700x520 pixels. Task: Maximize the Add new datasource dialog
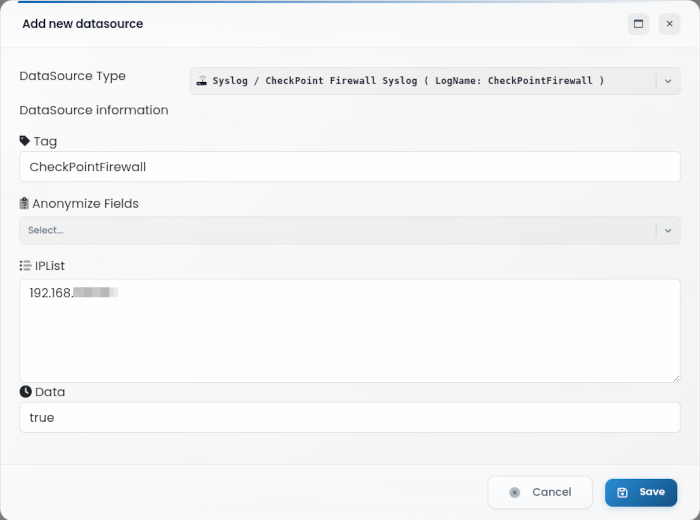pos(638,24)
